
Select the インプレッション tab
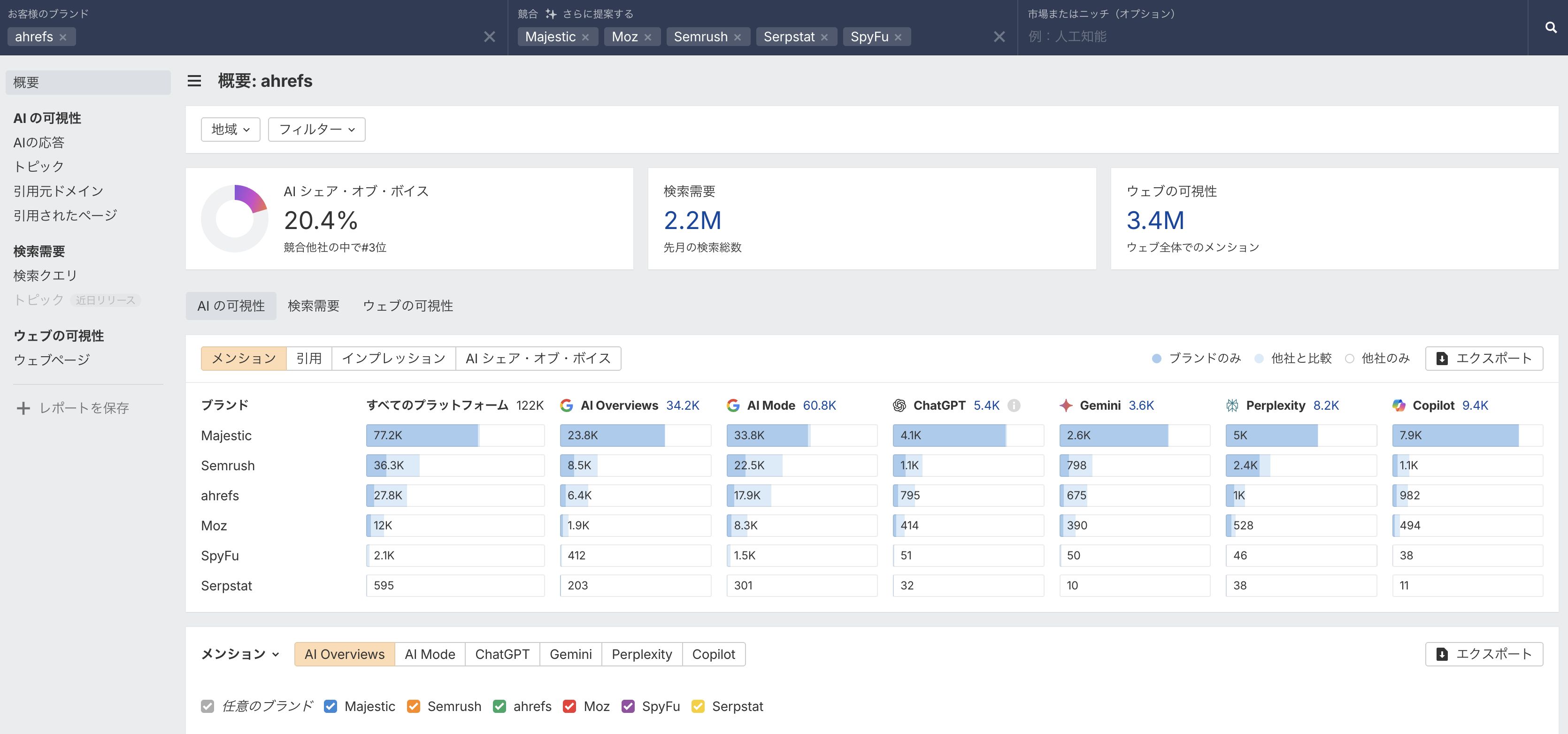[x=393, y=359]
